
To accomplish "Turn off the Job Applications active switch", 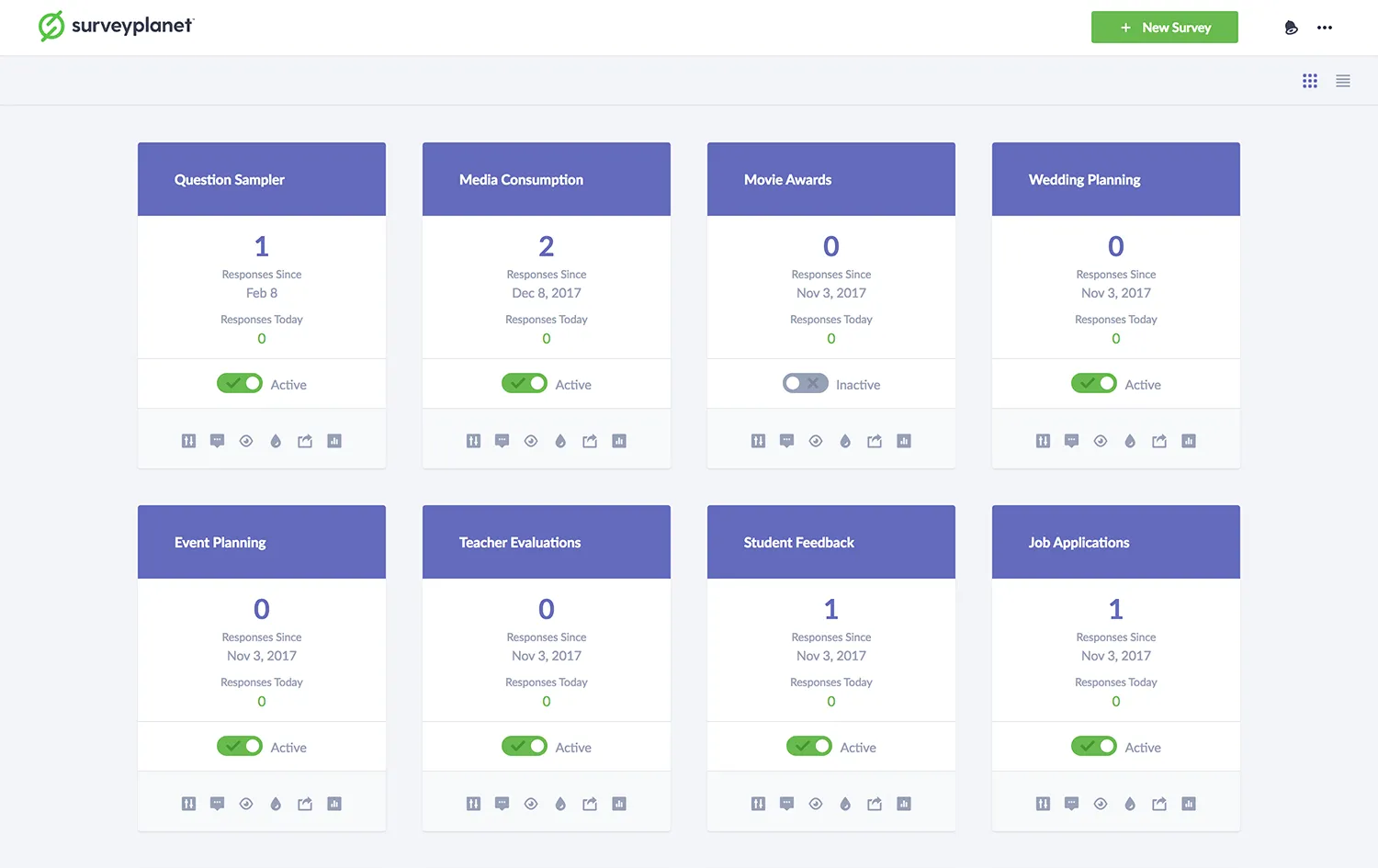I will point(1093,746).
